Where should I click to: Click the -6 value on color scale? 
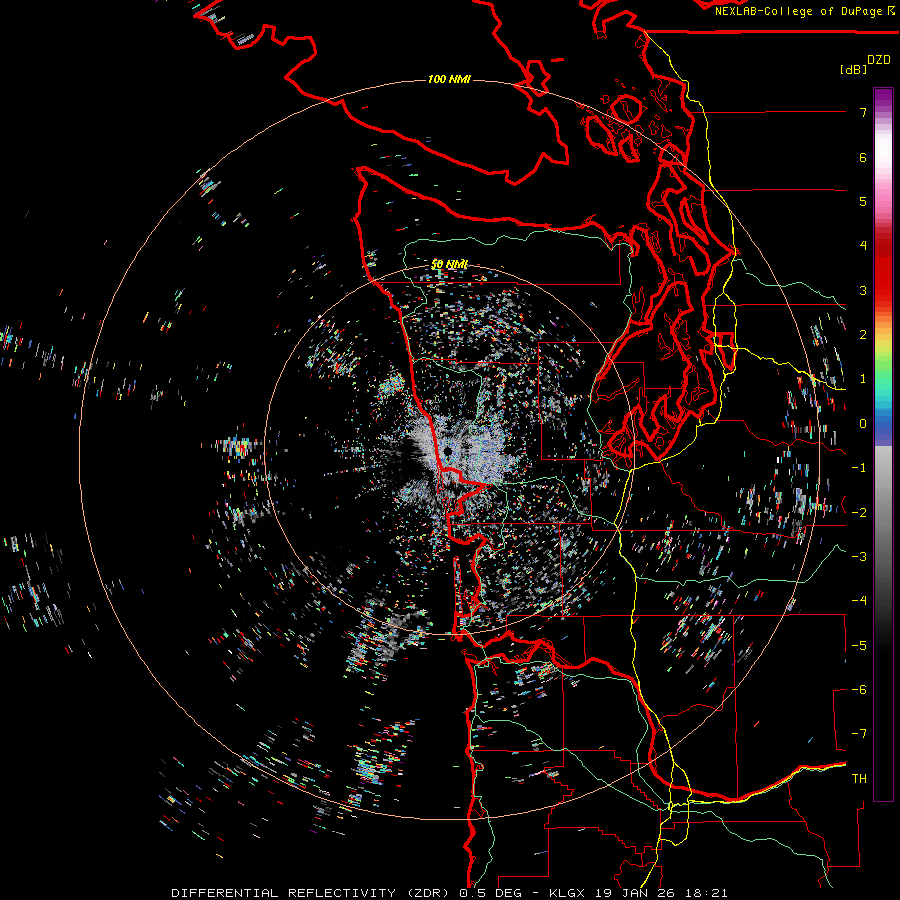[859, 690]
